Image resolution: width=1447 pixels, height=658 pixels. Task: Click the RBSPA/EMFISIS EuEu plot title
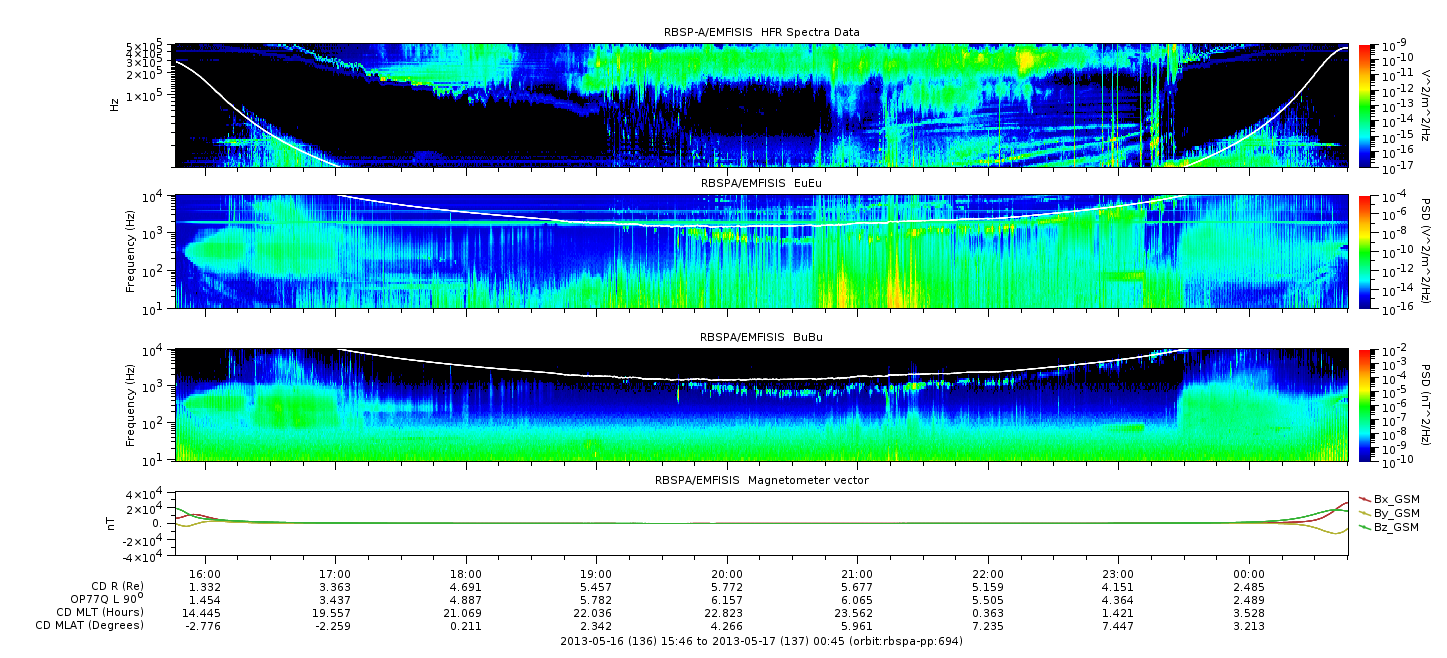761,185
